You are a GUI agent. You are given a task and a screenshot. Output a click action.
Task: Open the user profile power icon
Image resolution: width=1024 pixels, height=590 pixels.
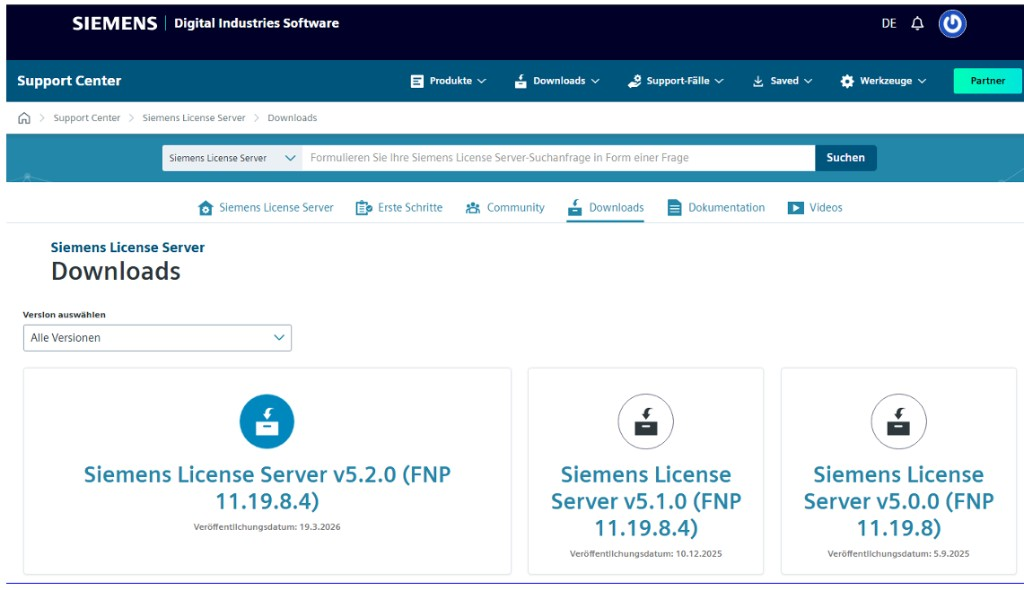pyautogui.click(x=952, y=24)
